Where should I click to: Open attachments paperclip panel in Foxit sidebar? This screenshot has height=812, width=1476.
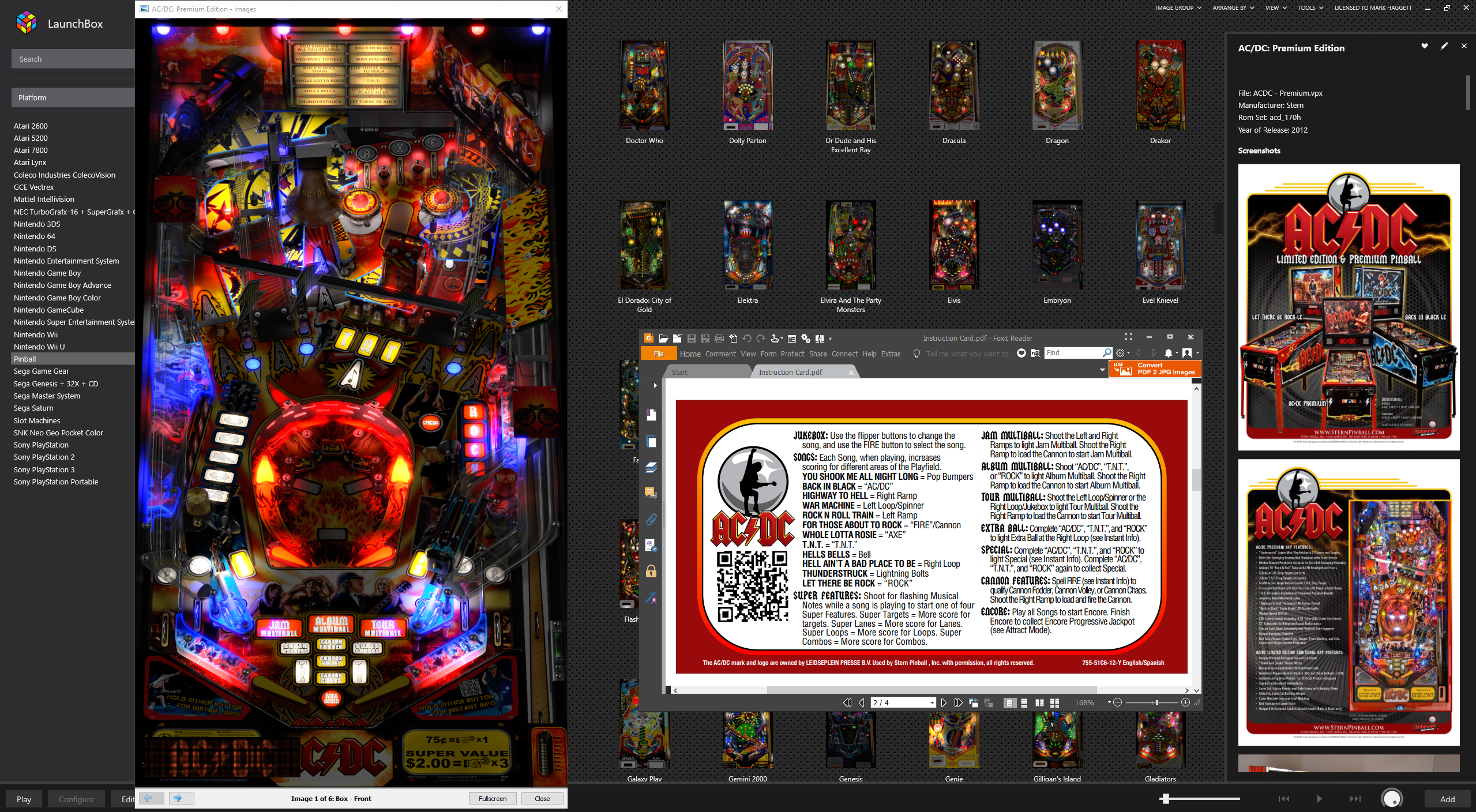(x=651, y=519)
